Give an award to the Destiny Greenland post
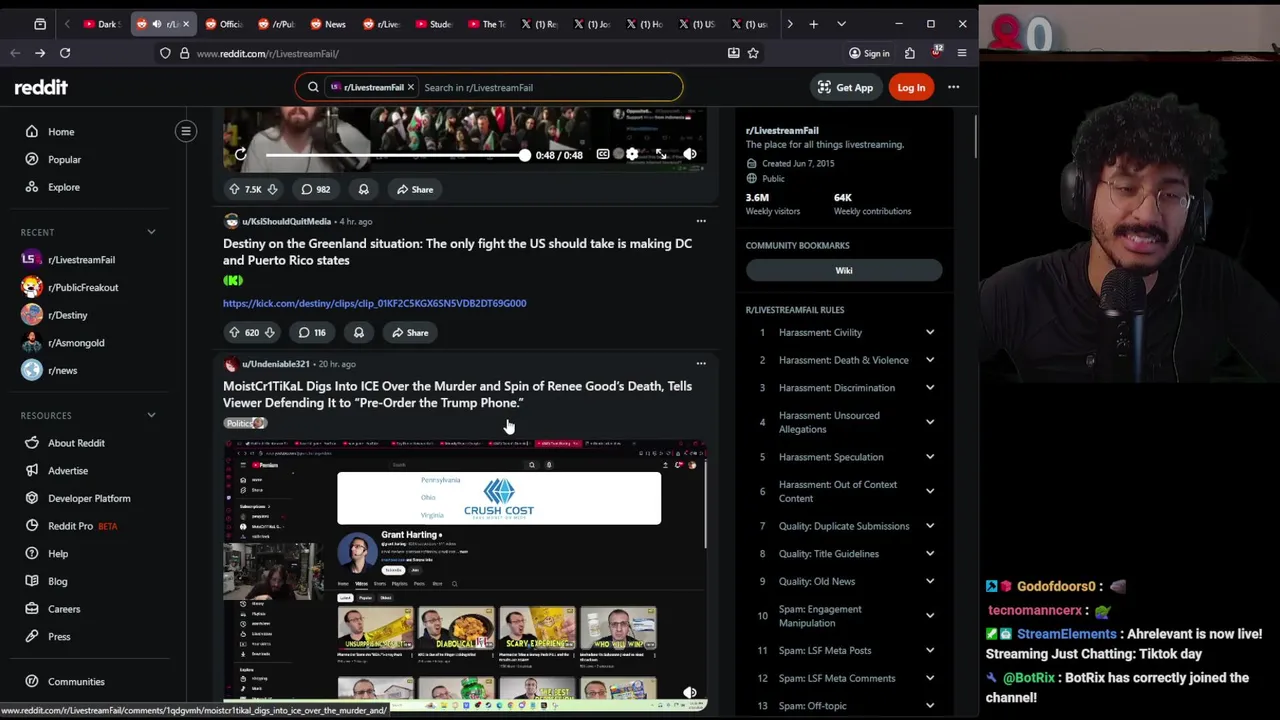 click(359, 332)
